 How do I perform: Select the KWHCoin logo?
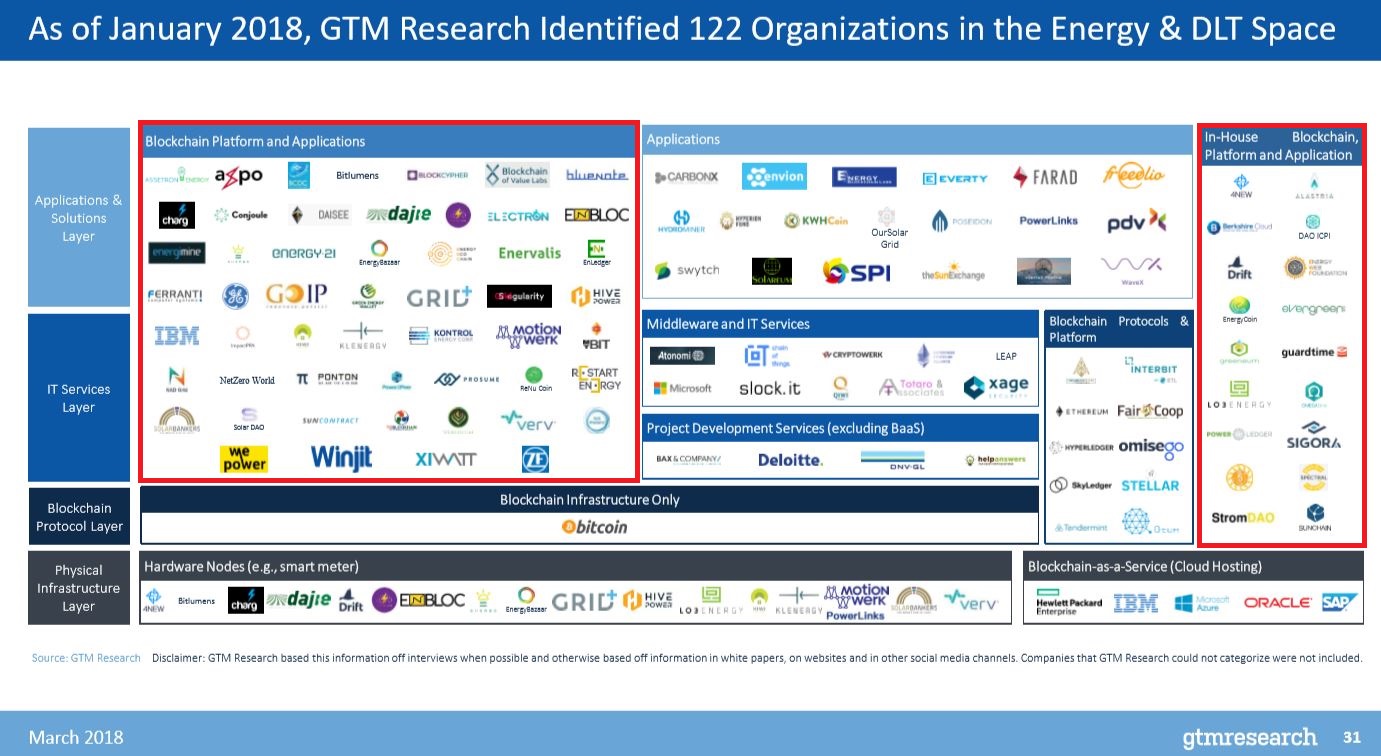pyautogui.click(x=817, y=220)
